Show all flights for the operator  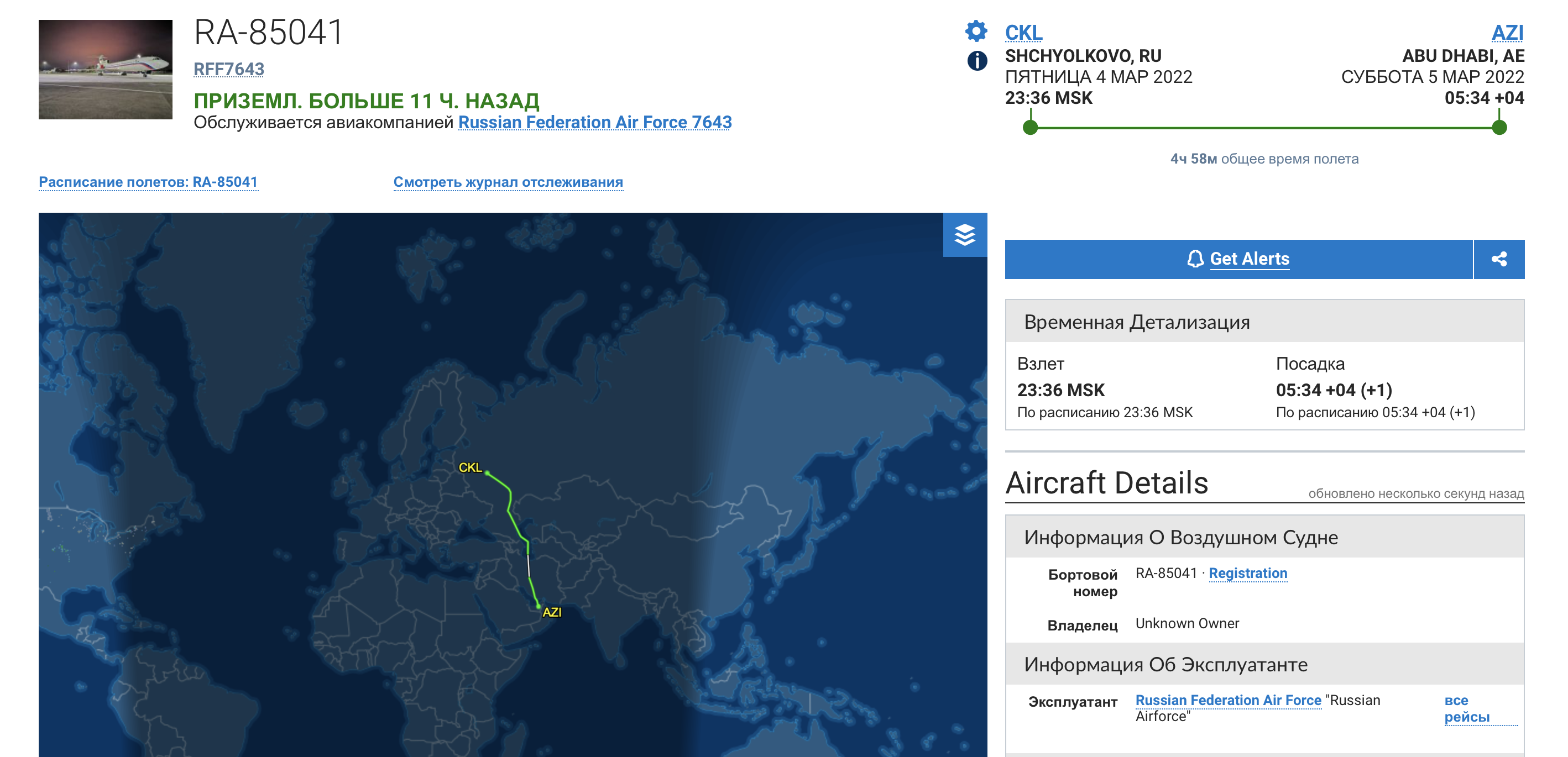(x=1467, y=709)
